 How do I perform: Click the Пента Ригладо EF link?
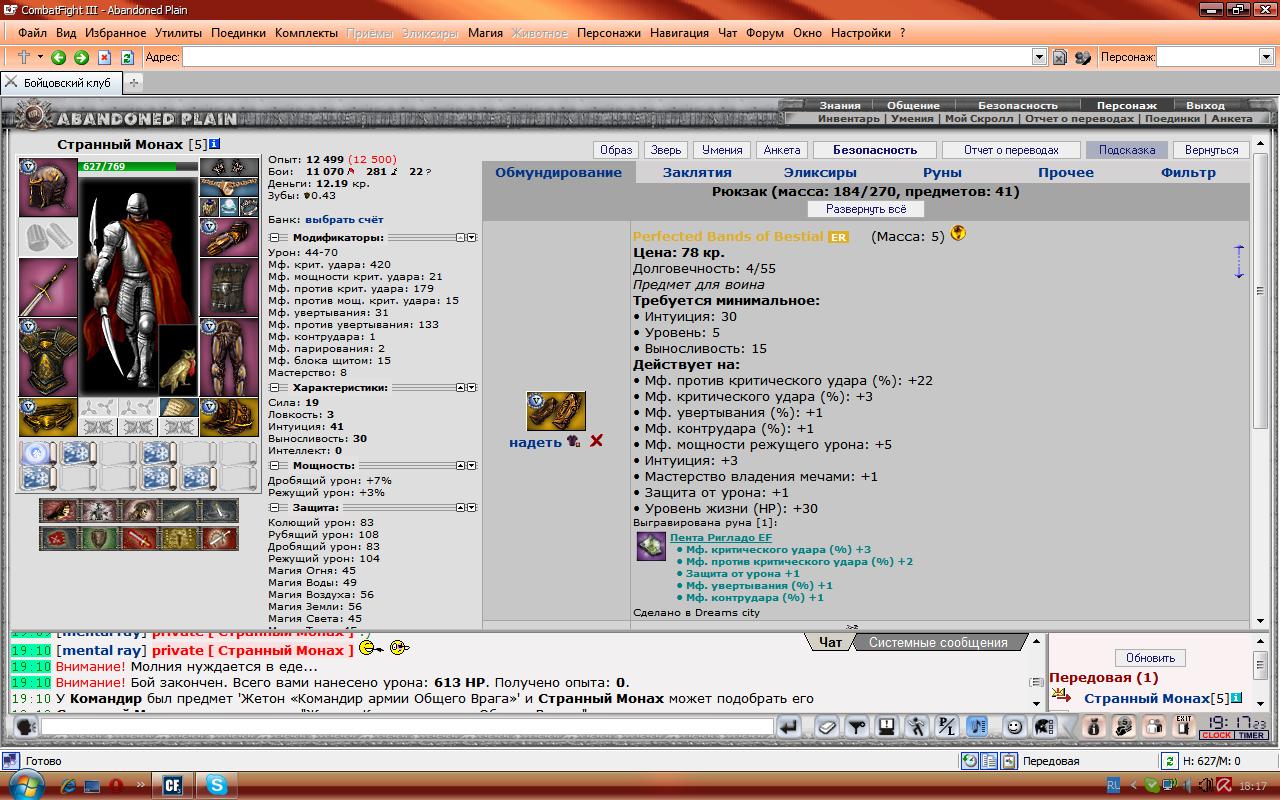click(721, 538)
